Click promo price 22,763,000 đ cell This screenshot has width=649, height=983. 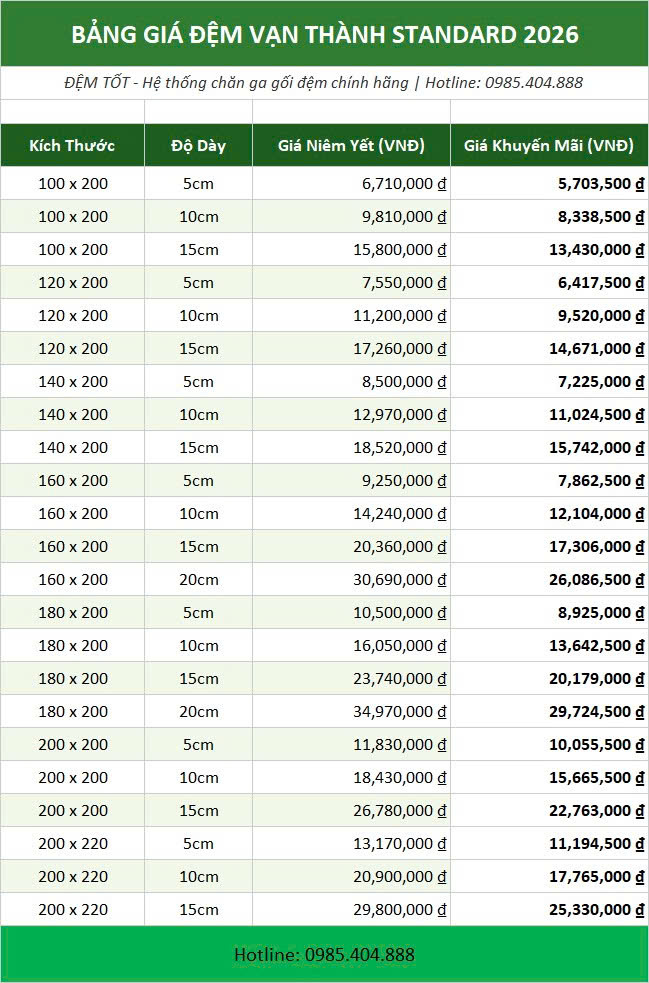(x=549, y=811)
